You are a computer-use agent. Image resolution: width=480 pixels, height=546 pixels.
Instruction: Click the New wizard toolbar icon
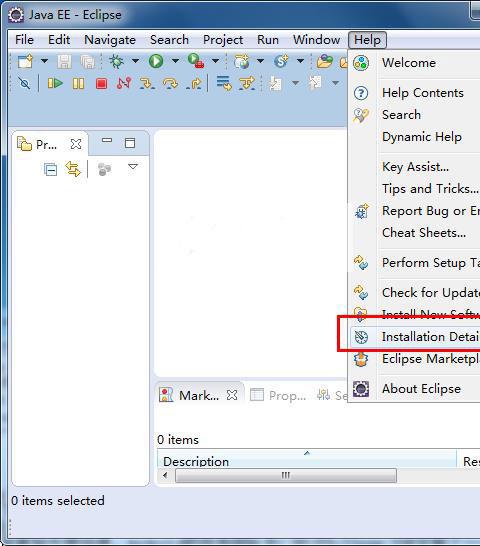point(25,61)
